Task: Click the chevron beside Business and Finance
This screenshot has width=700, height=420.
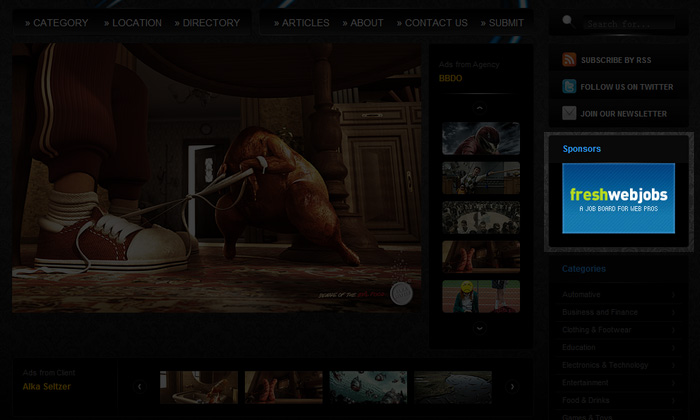Action: [674, 312]
